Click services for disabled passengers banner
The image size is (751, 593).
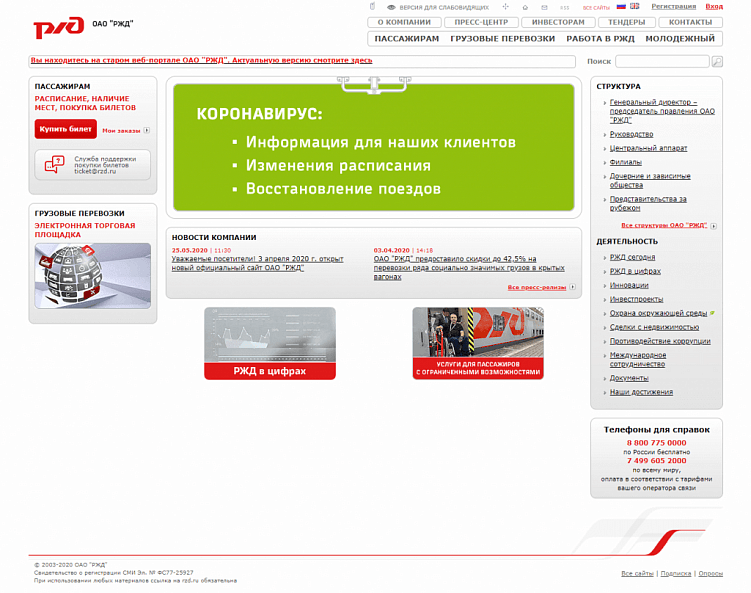(478, 343)
